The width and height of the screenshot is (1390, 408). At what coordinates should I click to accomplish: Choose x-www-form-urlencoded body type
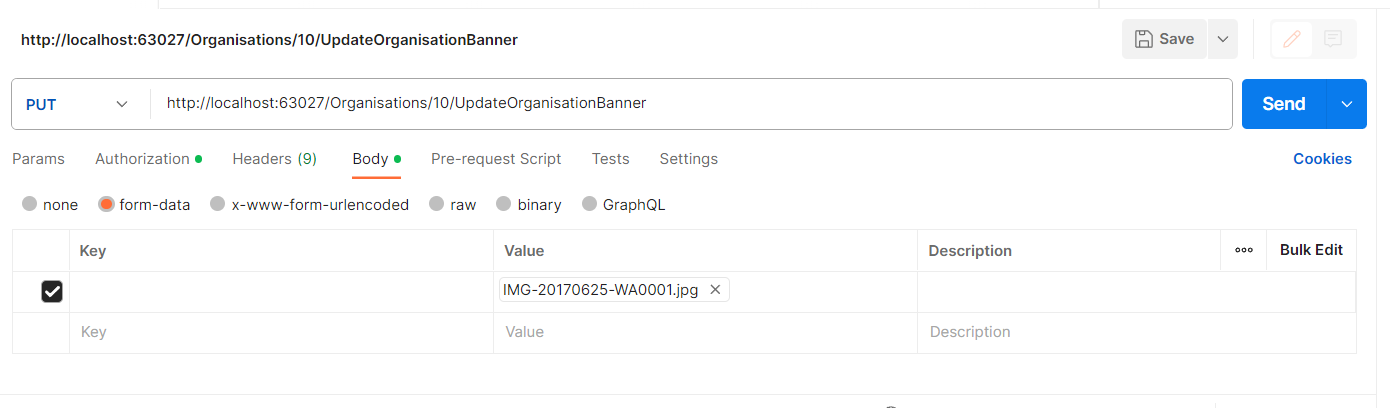[218, 204]
